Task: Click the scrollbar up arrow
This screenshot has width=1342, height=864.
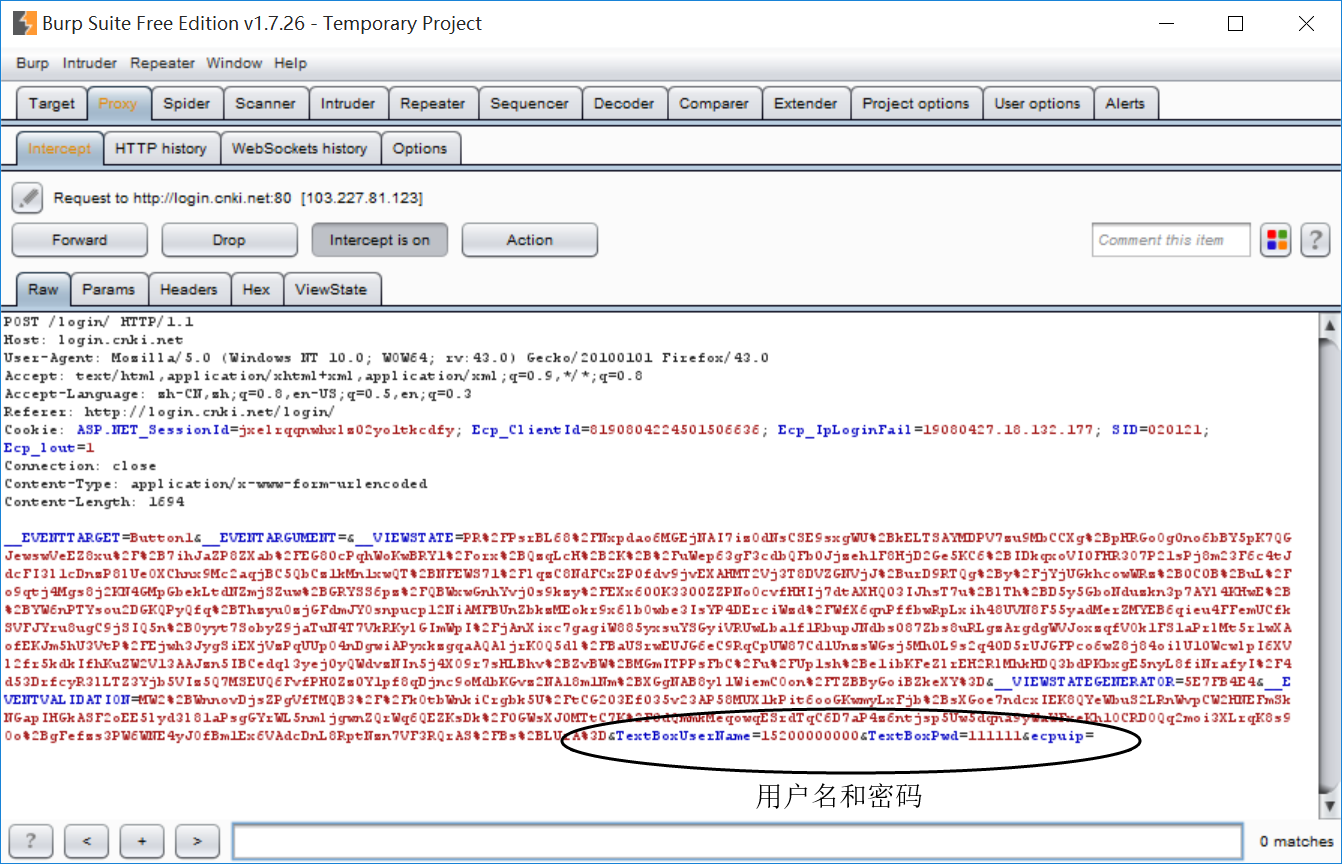Action: click(1329, 325)
